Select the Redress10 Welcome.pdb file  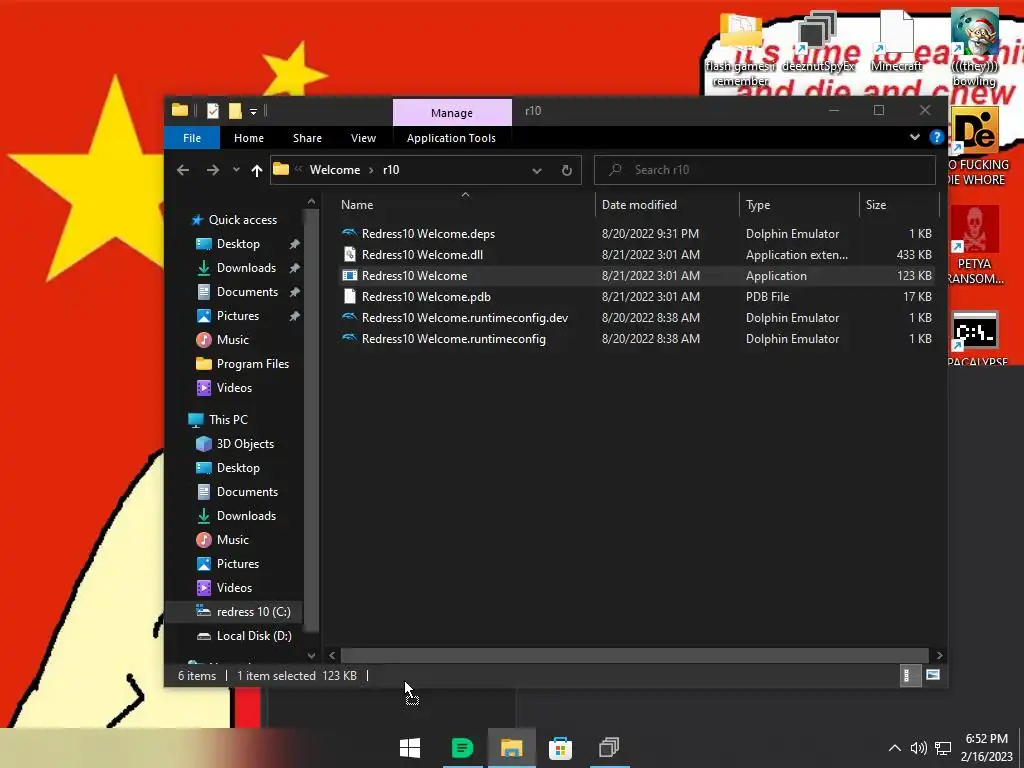point(636,296)
